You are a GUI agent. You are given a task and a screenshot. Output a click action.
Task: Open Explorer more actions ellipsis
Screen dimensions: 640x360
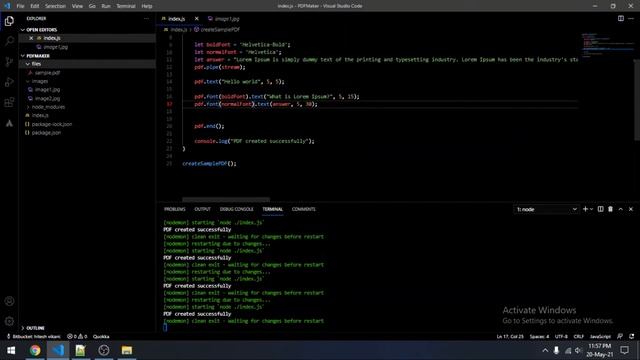tap(146, 18)
